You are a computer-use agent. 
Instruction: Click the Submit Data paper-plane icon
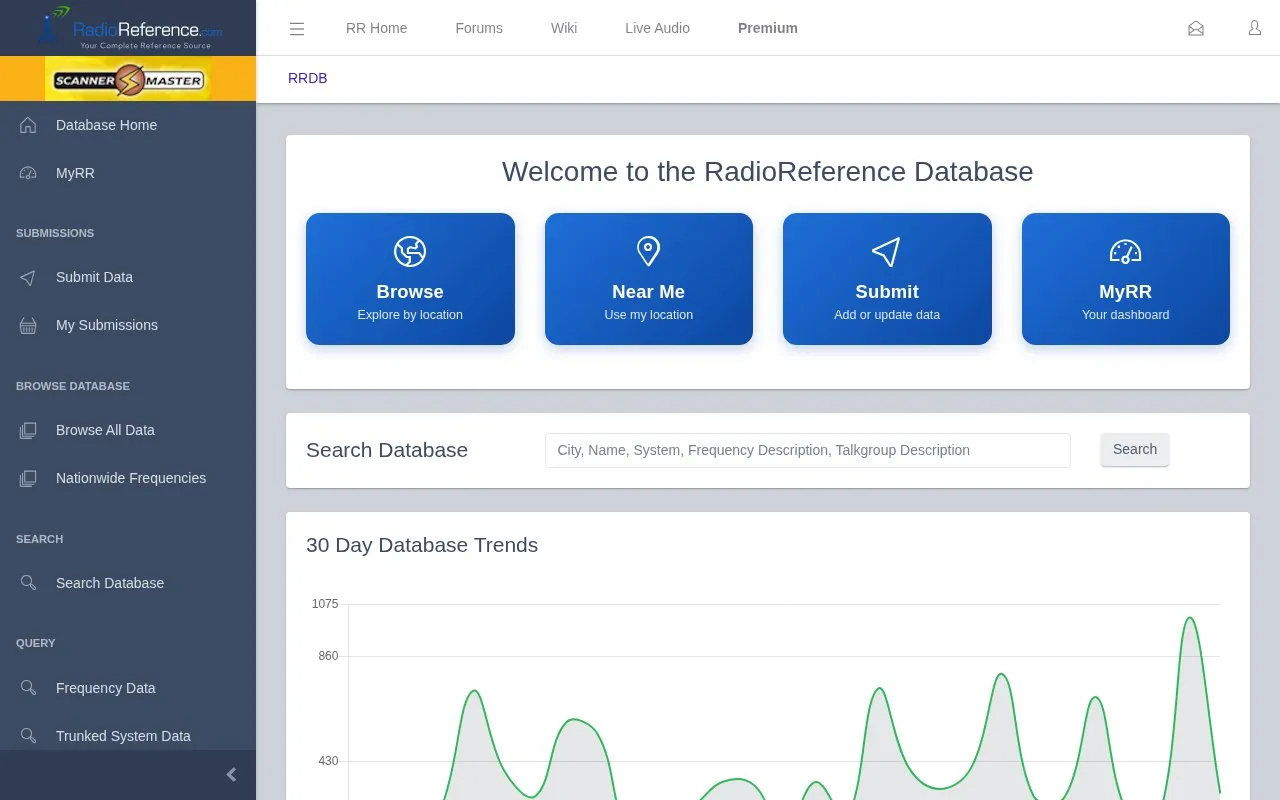28,277
